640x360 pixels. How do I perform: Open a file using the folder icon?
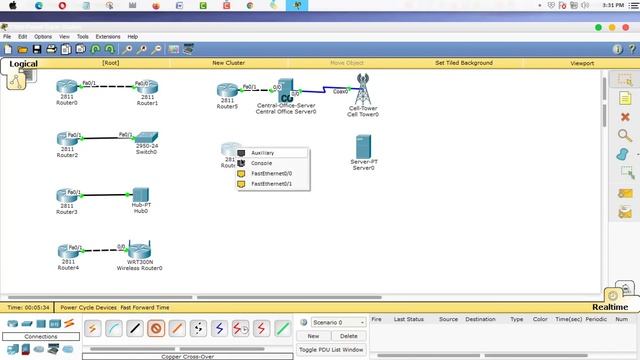pos(22,49)
